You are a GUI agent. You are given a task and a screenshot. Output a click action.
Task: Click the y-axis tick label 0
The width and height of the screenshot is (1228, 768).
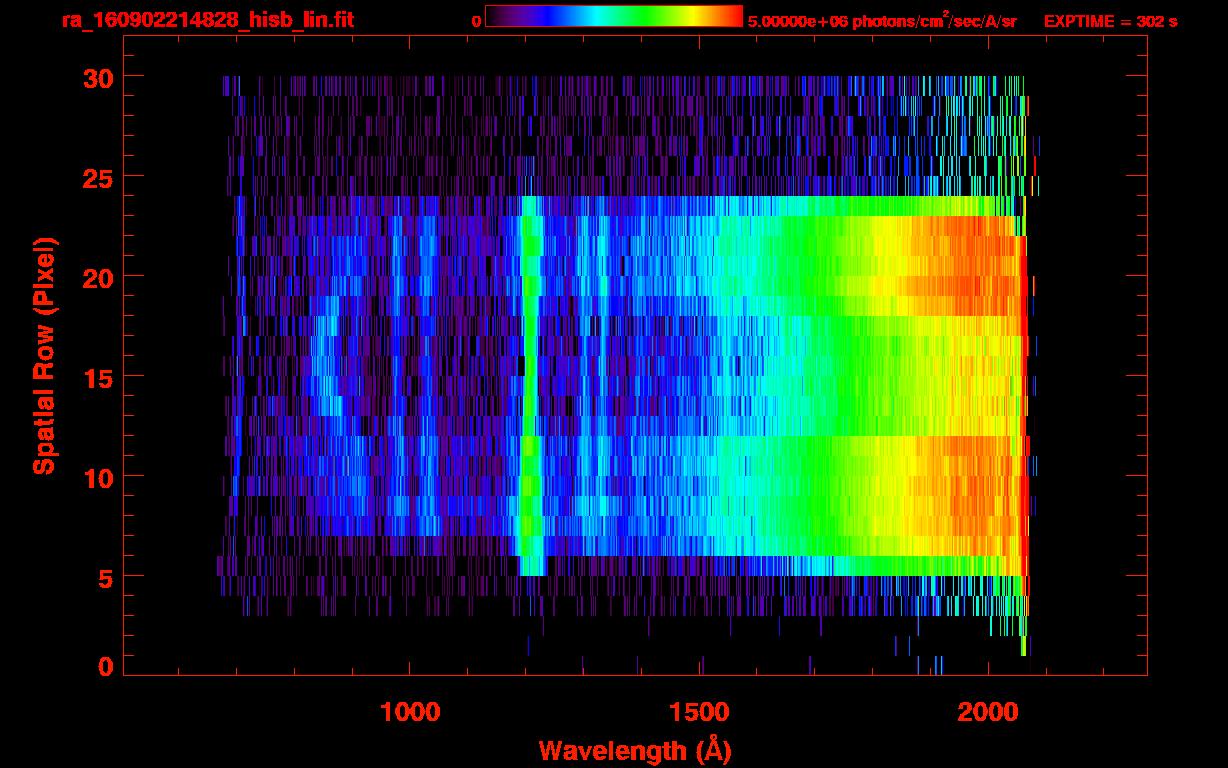pos(106,666)
